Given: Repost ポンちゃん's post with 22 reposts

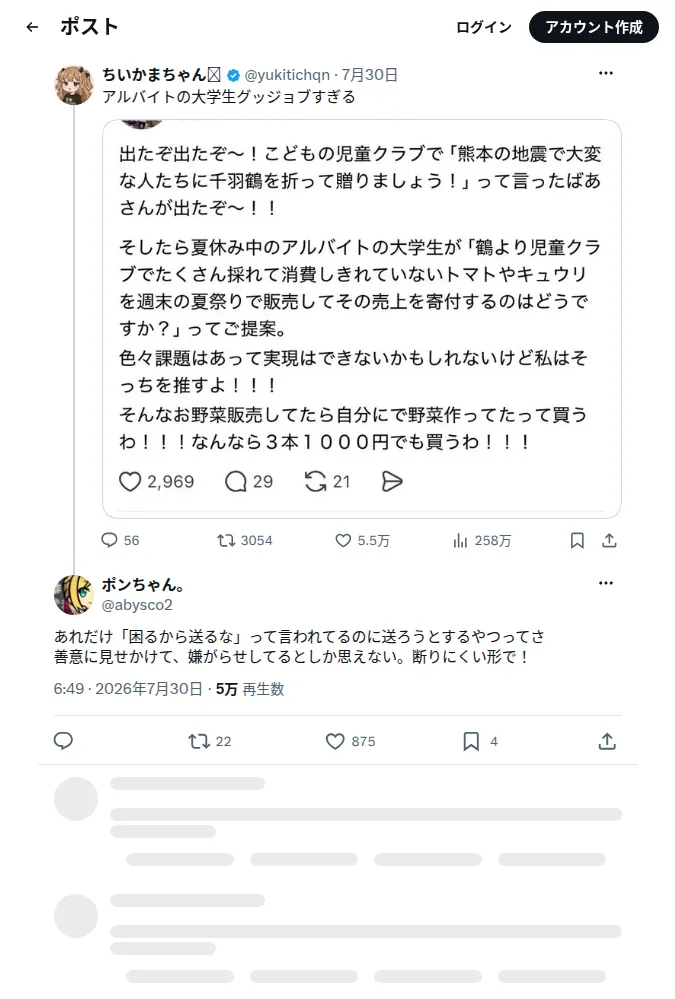Looking at the screenshot, I should (210, 741).
